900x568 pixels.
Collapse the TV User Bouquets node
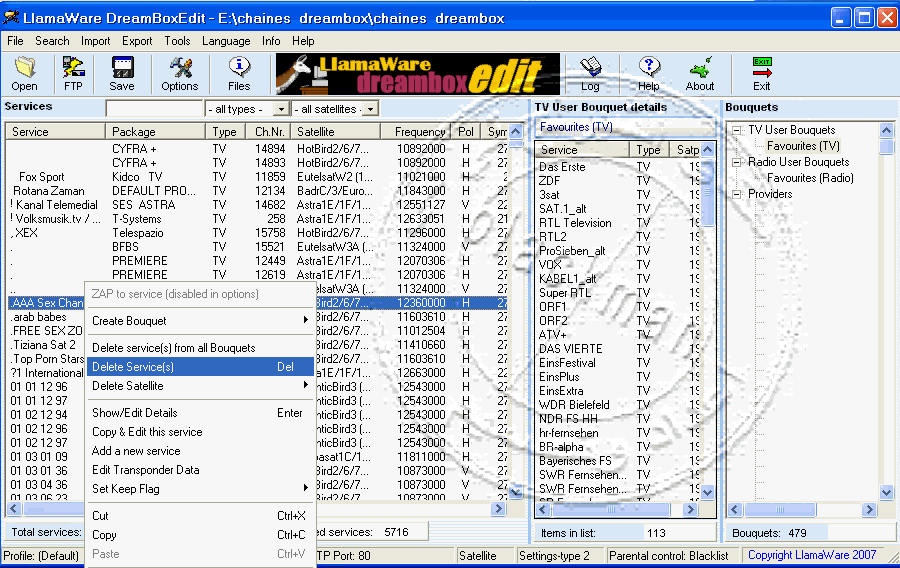[x=736, y=130]
